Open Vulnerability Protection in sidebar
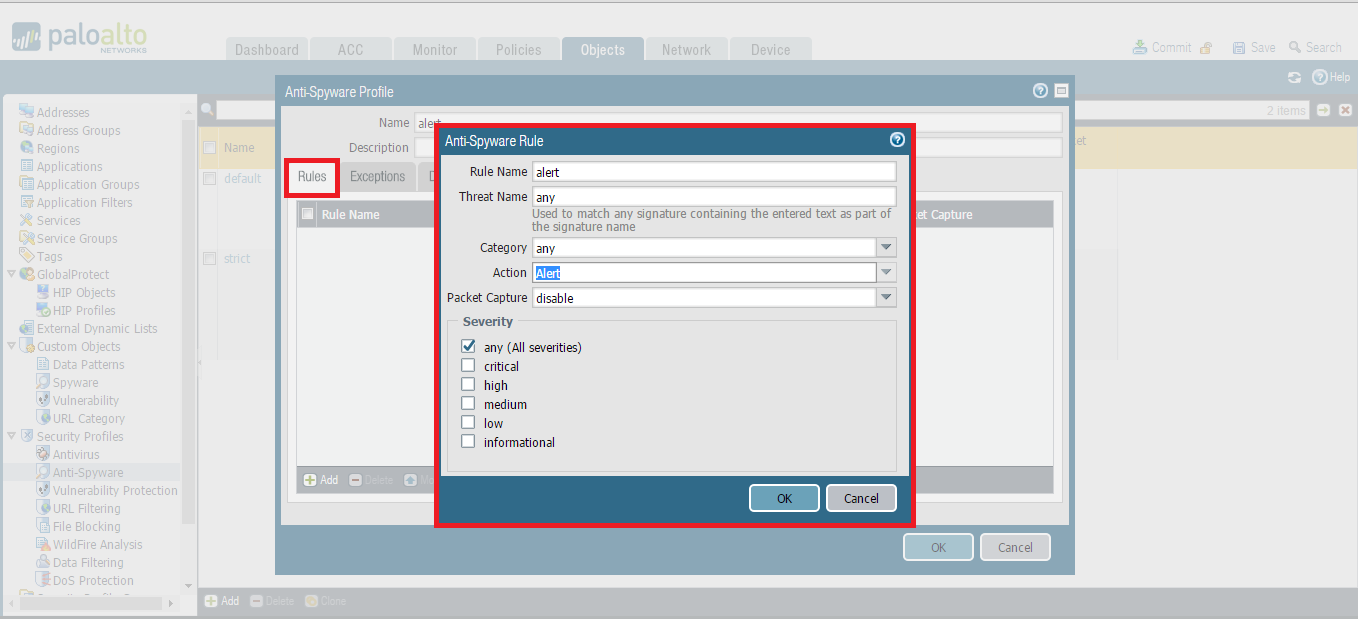The image size is (1358, 619). coord(115,490)
